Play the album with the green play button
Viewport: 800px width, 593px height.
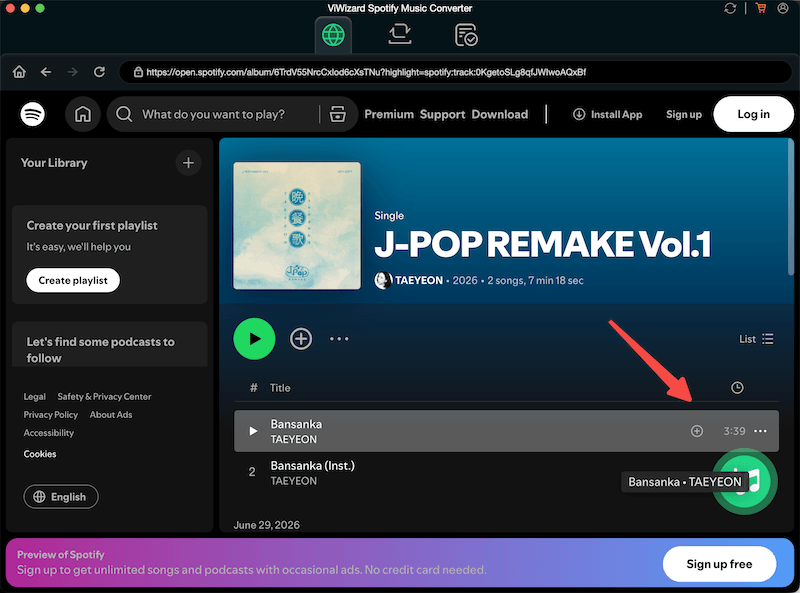point(254,338)
